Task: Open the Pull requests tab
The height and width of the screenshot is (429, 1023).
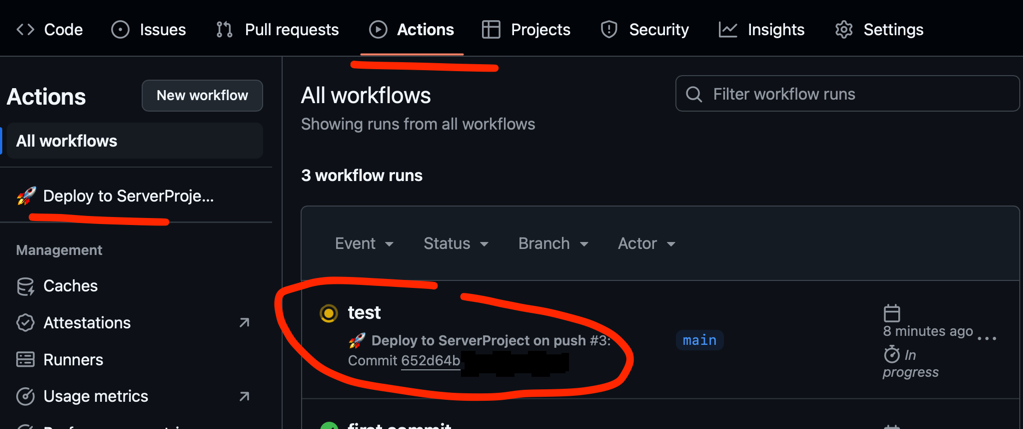Action: point(278,30)
